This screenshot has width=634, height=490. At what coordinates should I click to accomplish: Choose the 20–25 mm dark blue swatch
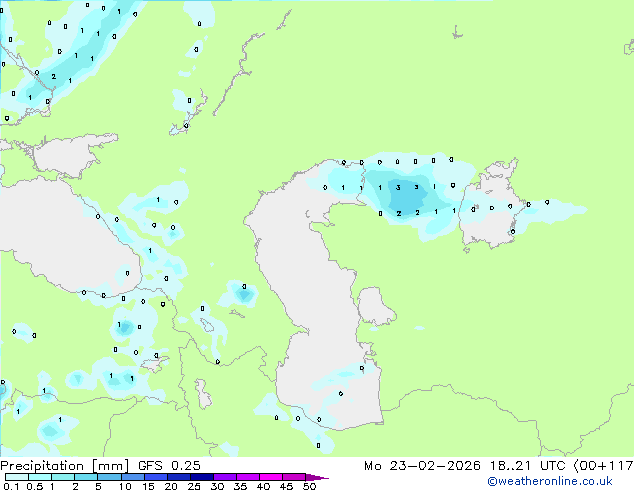tap(179, 477)
